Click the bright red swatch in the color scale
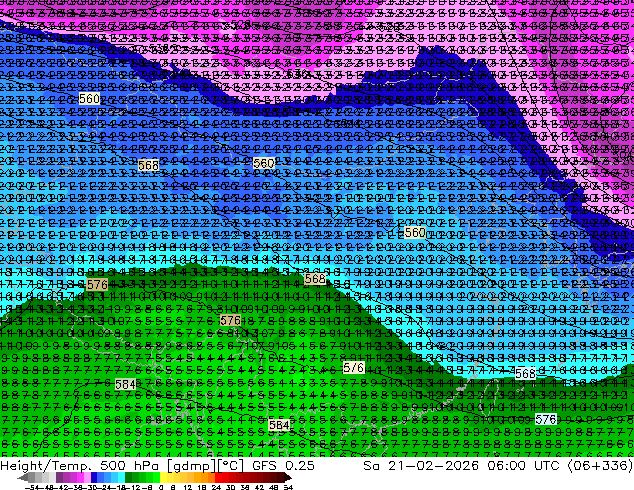Image resolution: width=634 pixels, height=490 pixels. click(218, 478)
